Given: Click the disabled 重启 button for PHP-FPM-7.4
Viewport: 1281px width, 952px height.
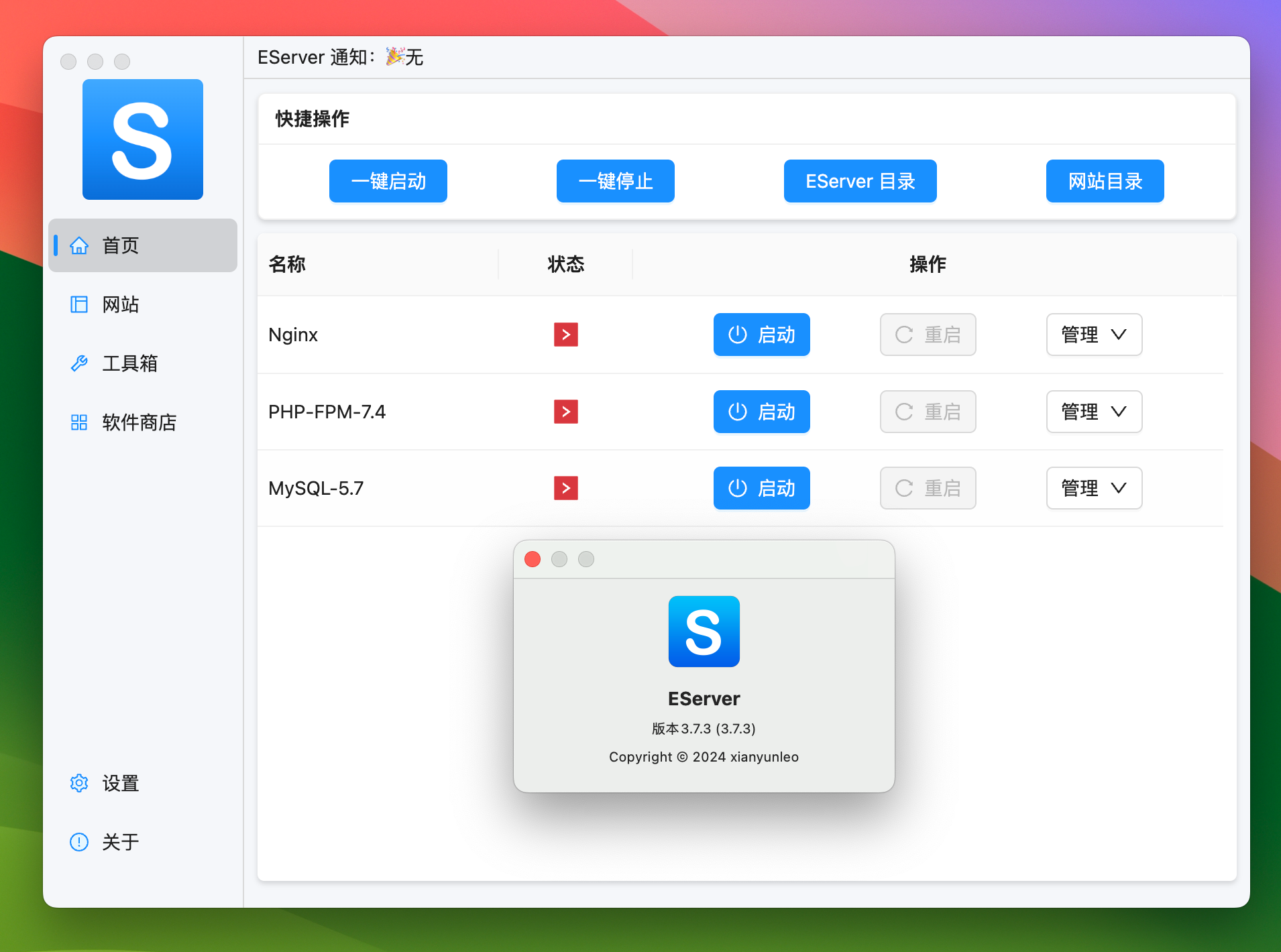Looking at the screenshot, I should pos(928,412).
